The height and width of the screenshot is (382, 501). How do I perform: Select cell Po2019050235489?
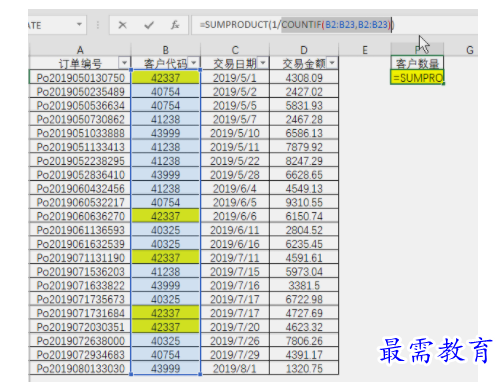point(80,91)
